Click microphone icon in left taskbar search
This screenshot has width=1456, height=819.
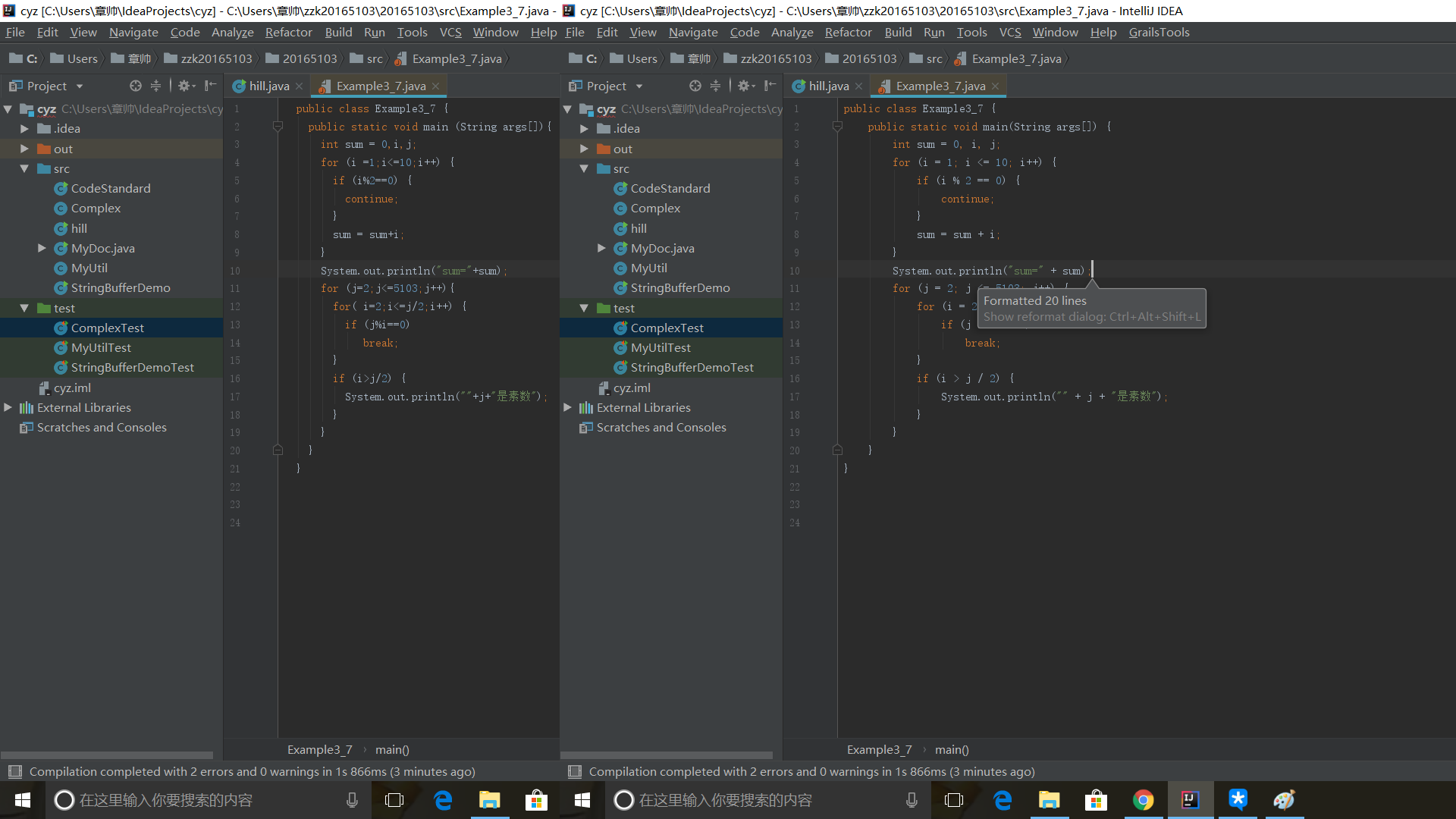pos(352,800)
